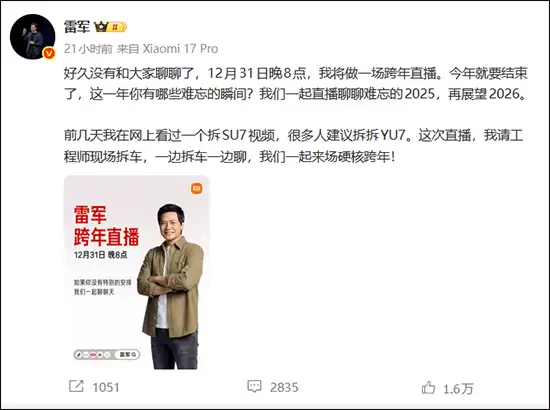550x410 pixels.
Task: Click the 21小时前 timestamp
Action: (88, 49)
